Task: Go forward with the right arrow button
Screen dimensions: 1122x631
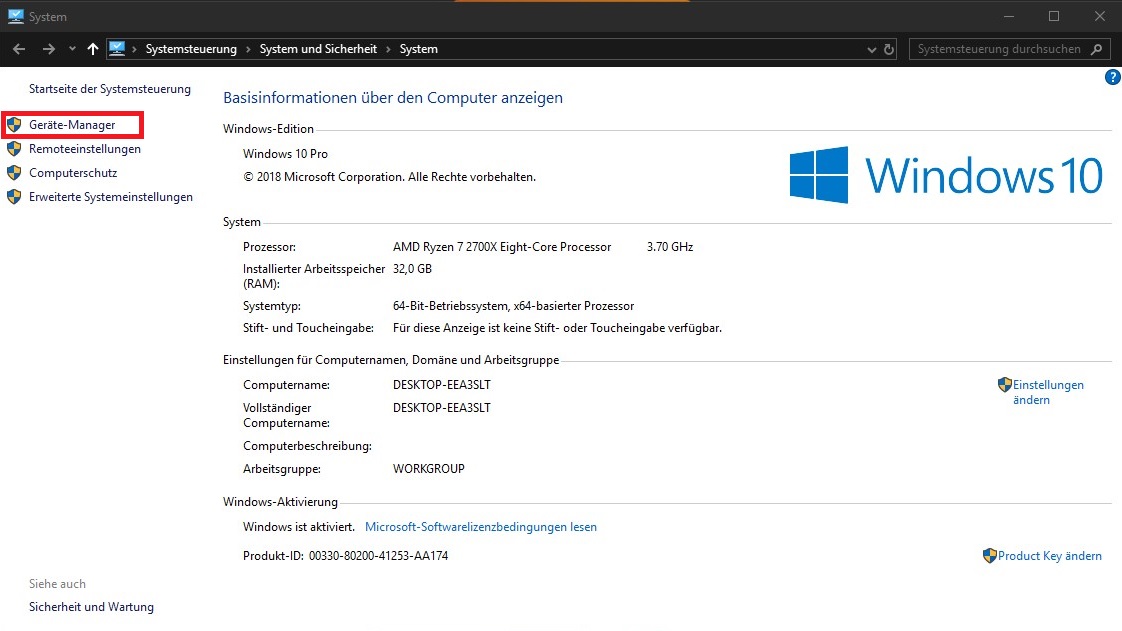Action: 49,49
